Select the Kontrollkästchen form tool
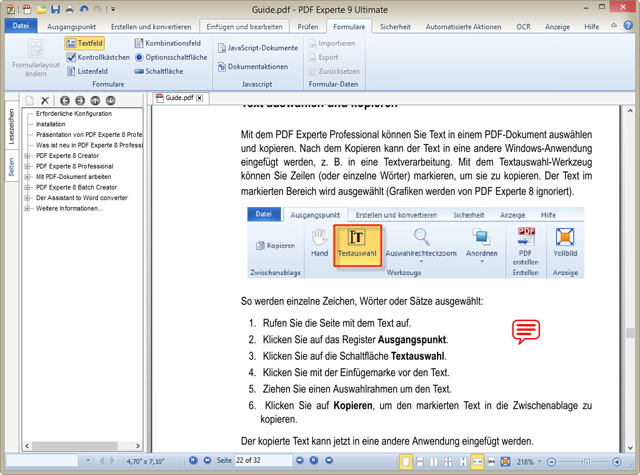640x475 pixels. point(98,57)
